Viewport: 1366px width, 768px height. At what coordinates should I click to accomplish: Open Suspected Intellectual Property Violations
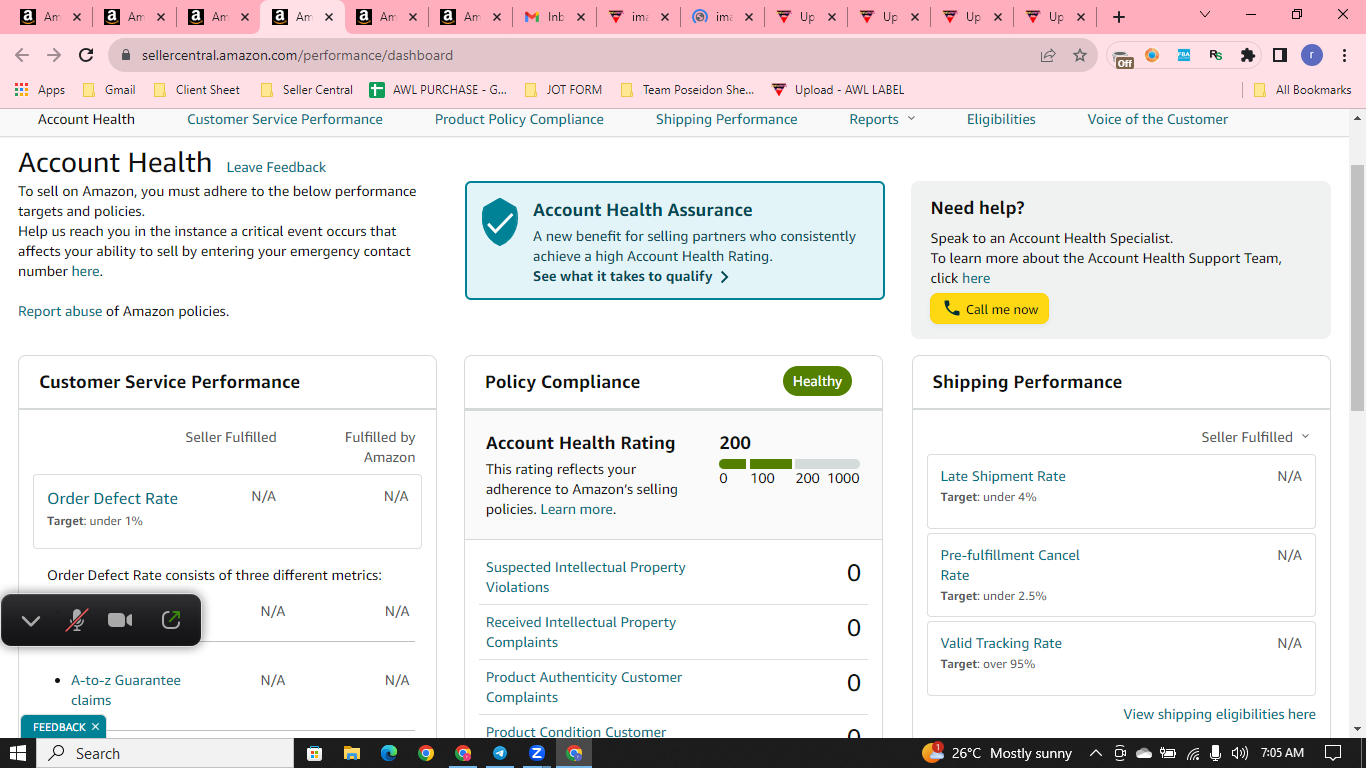click(586, 577)
